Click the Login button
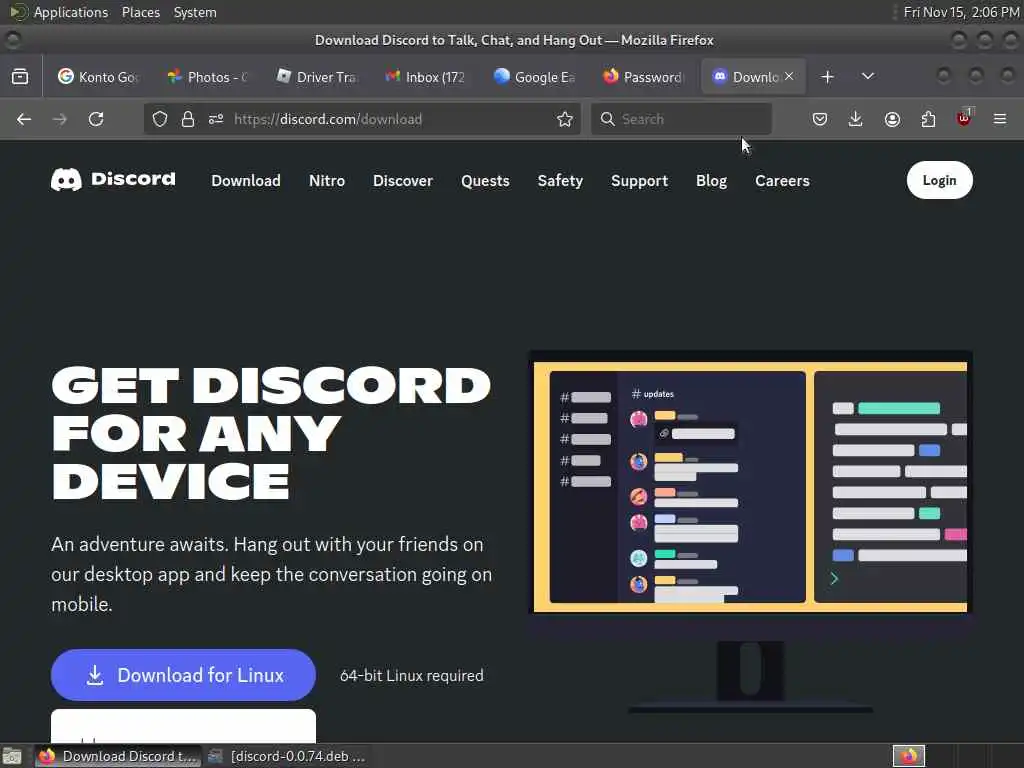 tap(939, 180)
